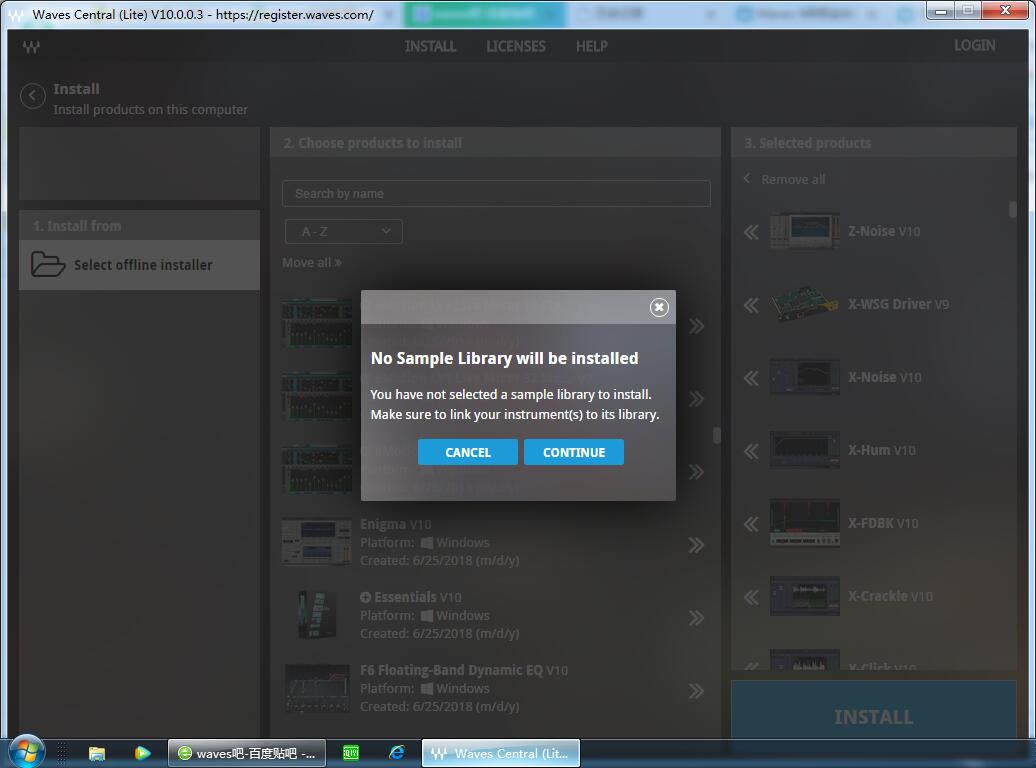
Task: Click the X-WSG Driver card thumbnail
Action: tap(805, 304)
